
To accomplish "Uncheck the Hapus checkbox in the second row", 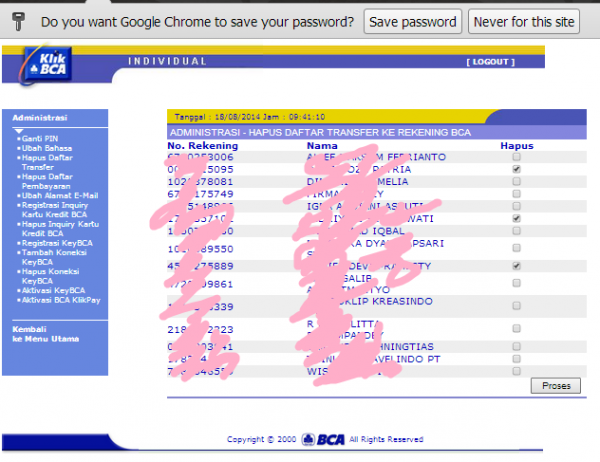I will click(516, 171).
